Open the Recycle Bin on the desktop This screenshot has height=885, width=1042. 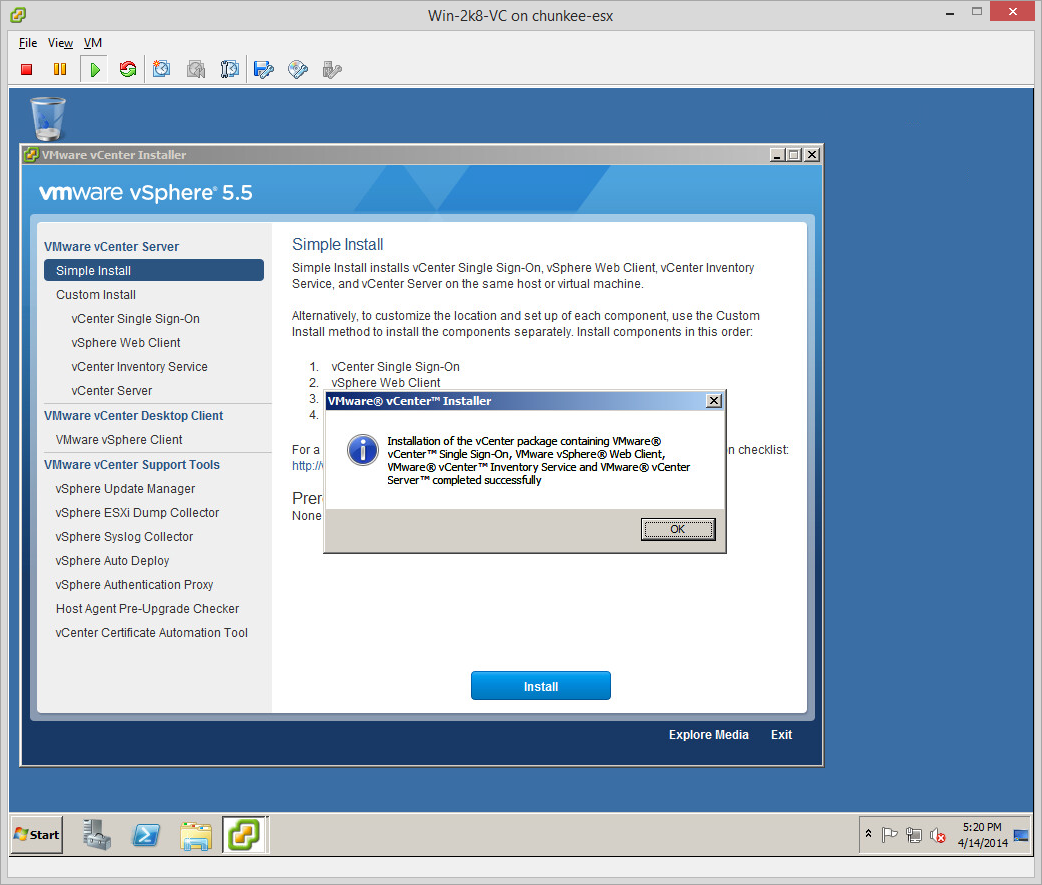click(x=48, y=118)
